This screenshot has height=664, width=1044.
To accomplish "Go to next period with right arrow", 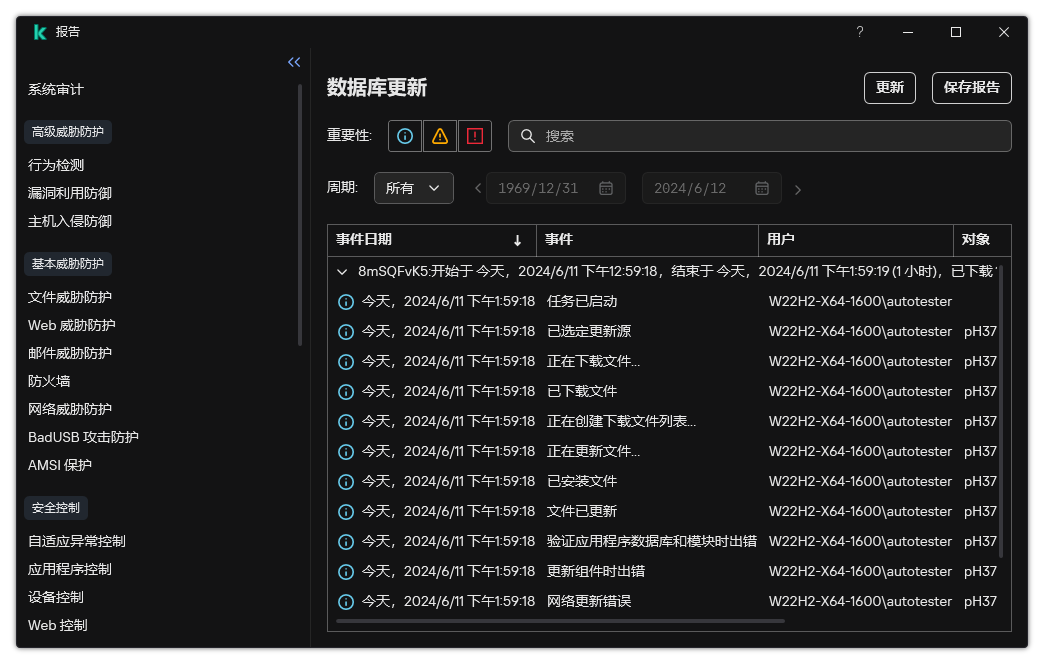I will (797, 188).
